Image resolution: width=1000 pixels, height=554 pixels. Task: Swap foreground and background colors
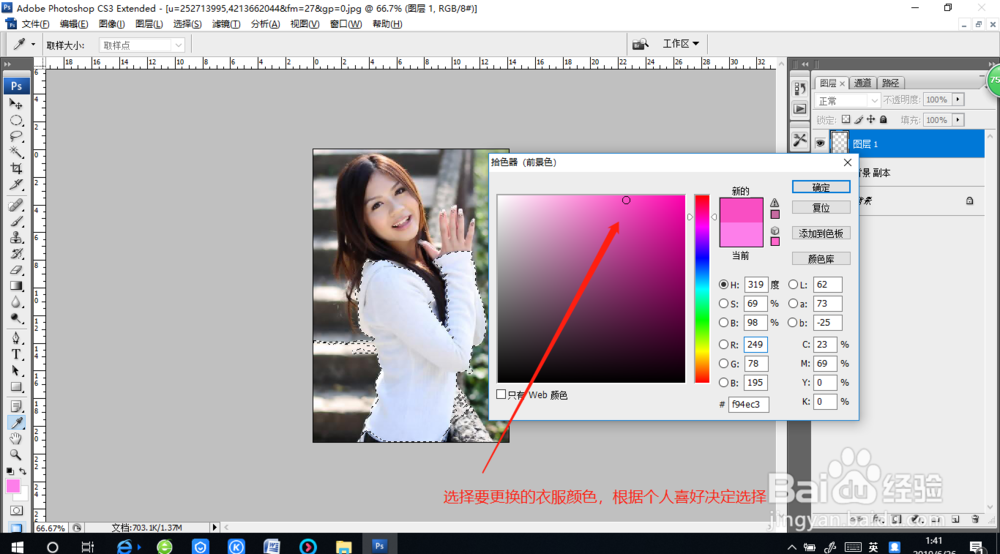click(x=22, y=471)
